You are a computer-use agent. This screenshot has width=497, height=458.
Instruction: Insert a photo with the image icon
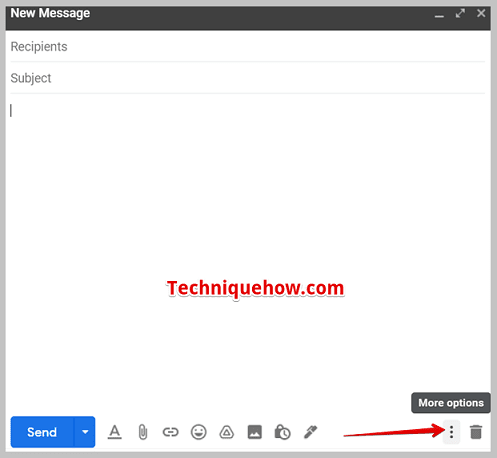[255, 432]
